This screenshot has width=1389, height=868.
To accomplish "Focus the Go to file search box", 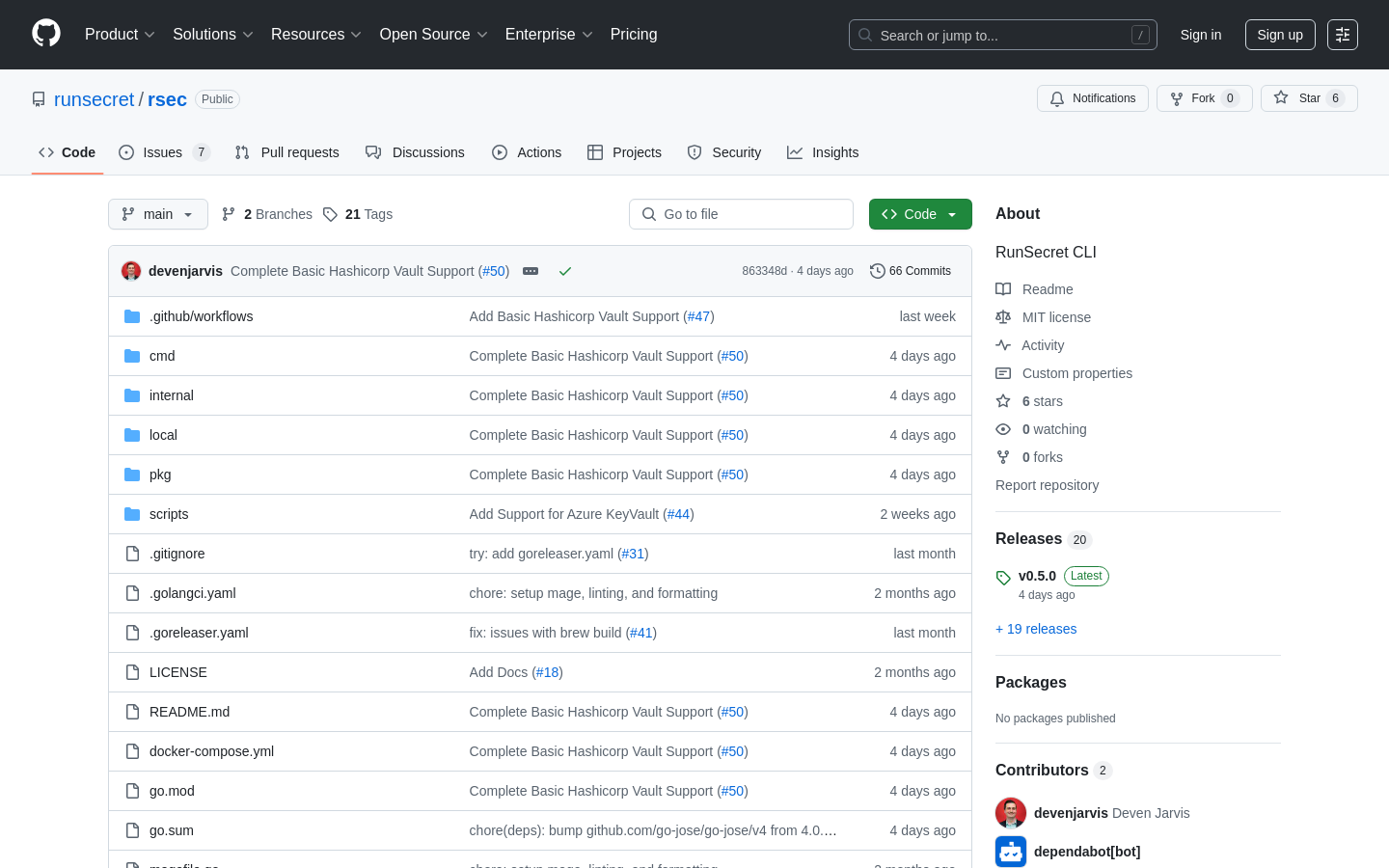I will pos(741,214).
